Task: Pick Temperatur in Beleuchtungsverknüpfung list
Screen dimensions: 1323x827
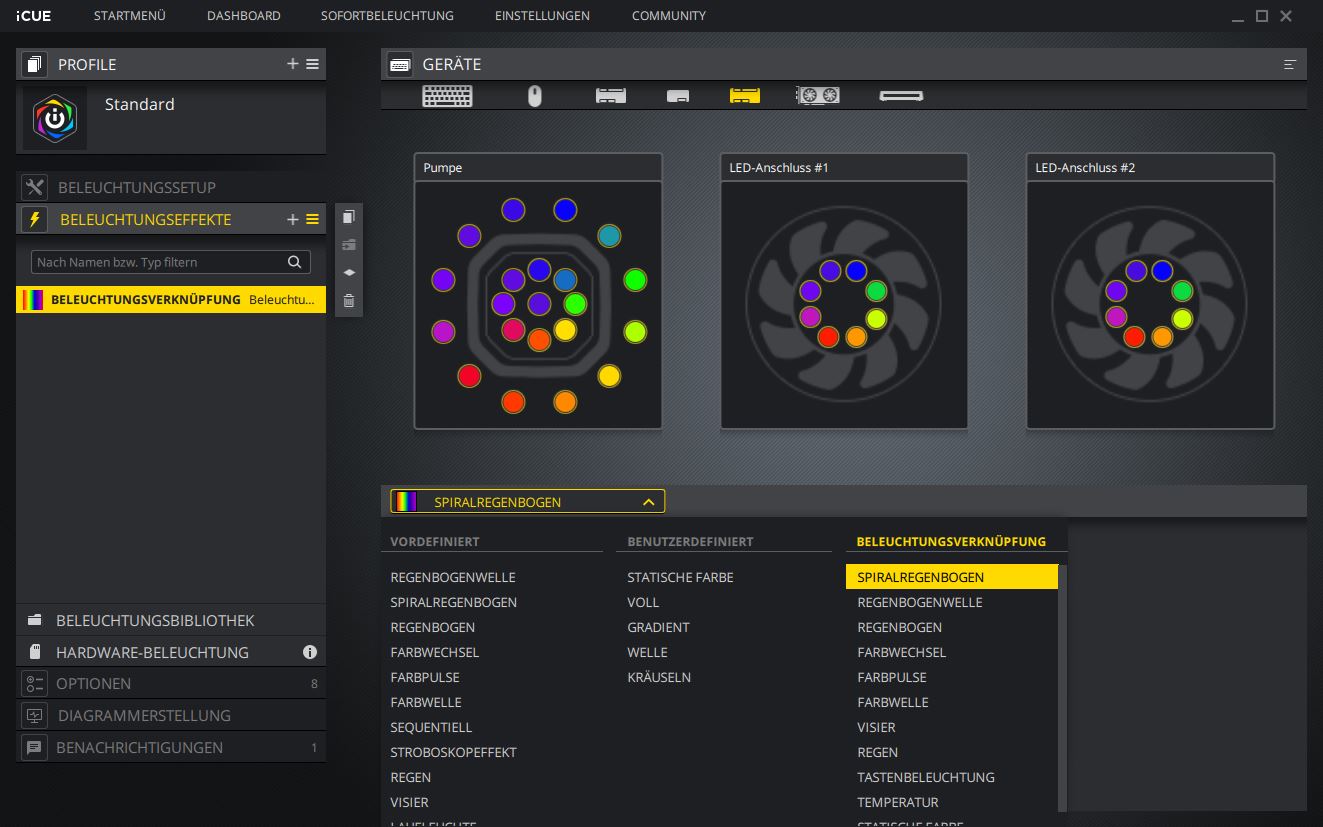Action: [897, 802]
